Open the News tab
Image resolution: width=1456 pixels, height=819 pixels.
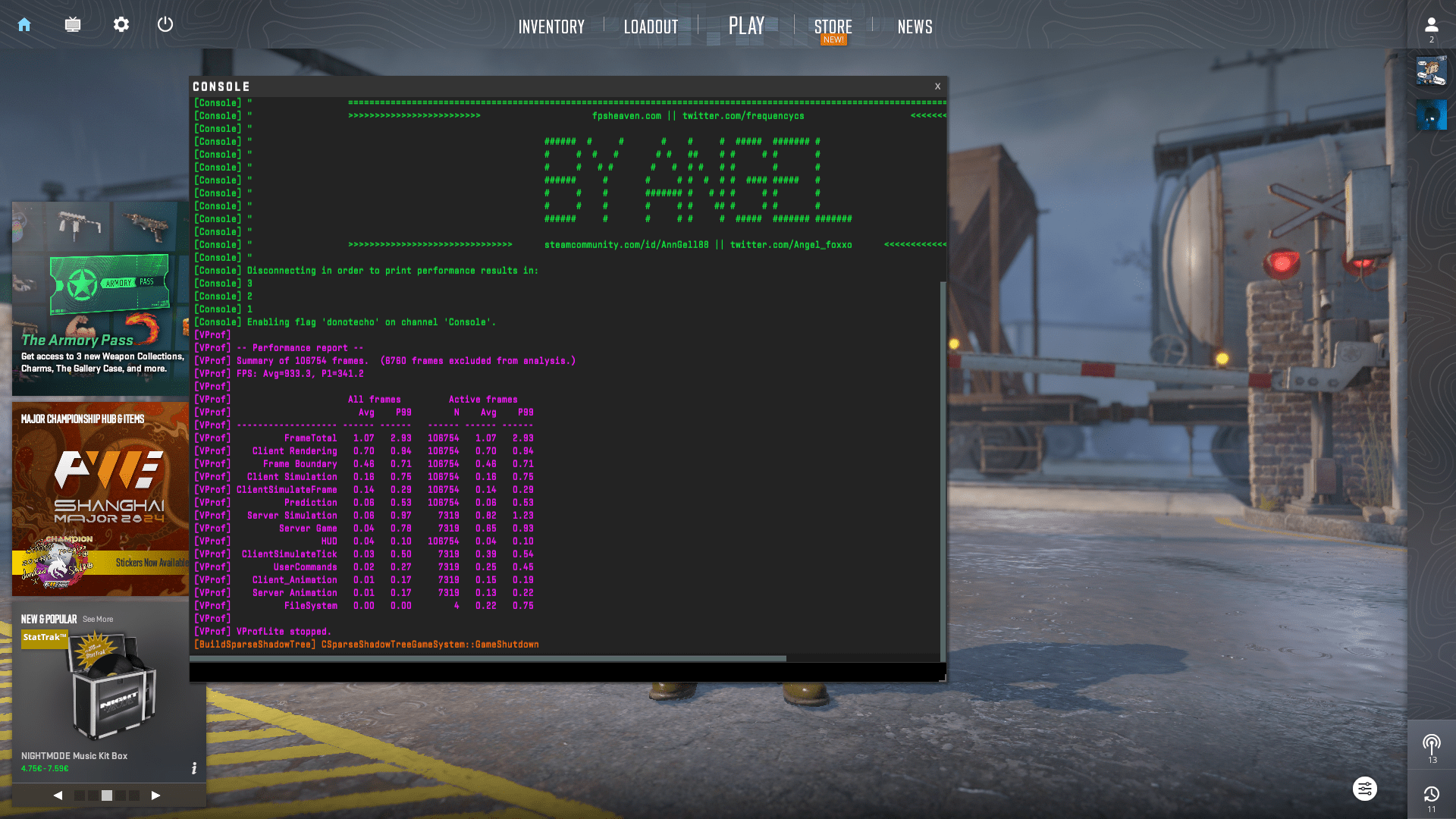point(915,27)
